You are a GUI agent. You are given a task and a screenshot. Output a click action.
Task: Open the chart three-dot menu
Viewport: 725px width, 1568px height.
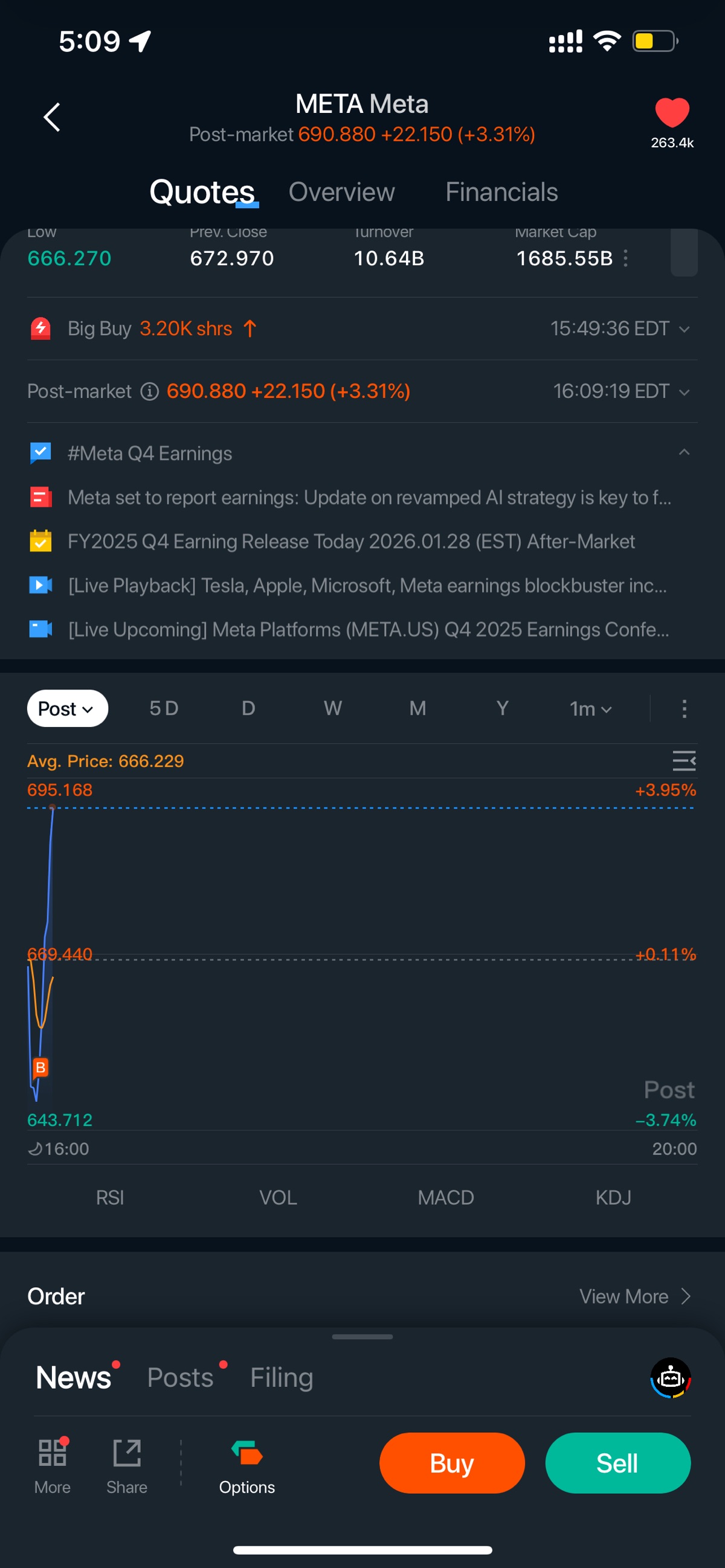(684, 708)
